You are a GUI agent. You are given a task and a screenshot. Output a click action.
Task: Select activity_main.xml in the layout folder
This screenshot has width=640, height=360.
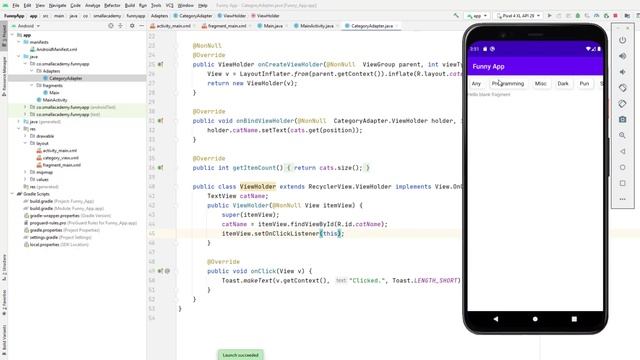[x=60, y=151]
